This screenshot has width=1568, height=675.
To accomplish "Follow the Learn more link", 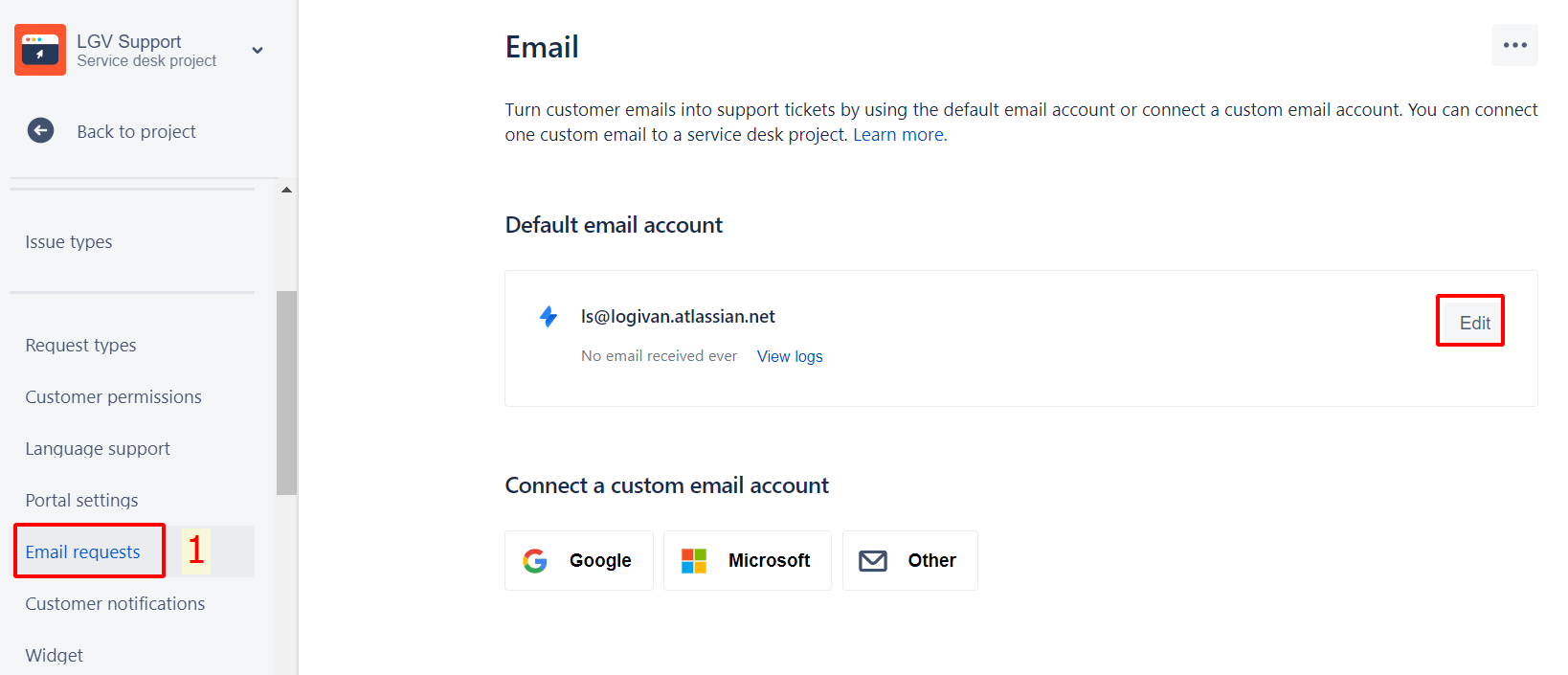I will pyautogui.click(x=898, y=135).
